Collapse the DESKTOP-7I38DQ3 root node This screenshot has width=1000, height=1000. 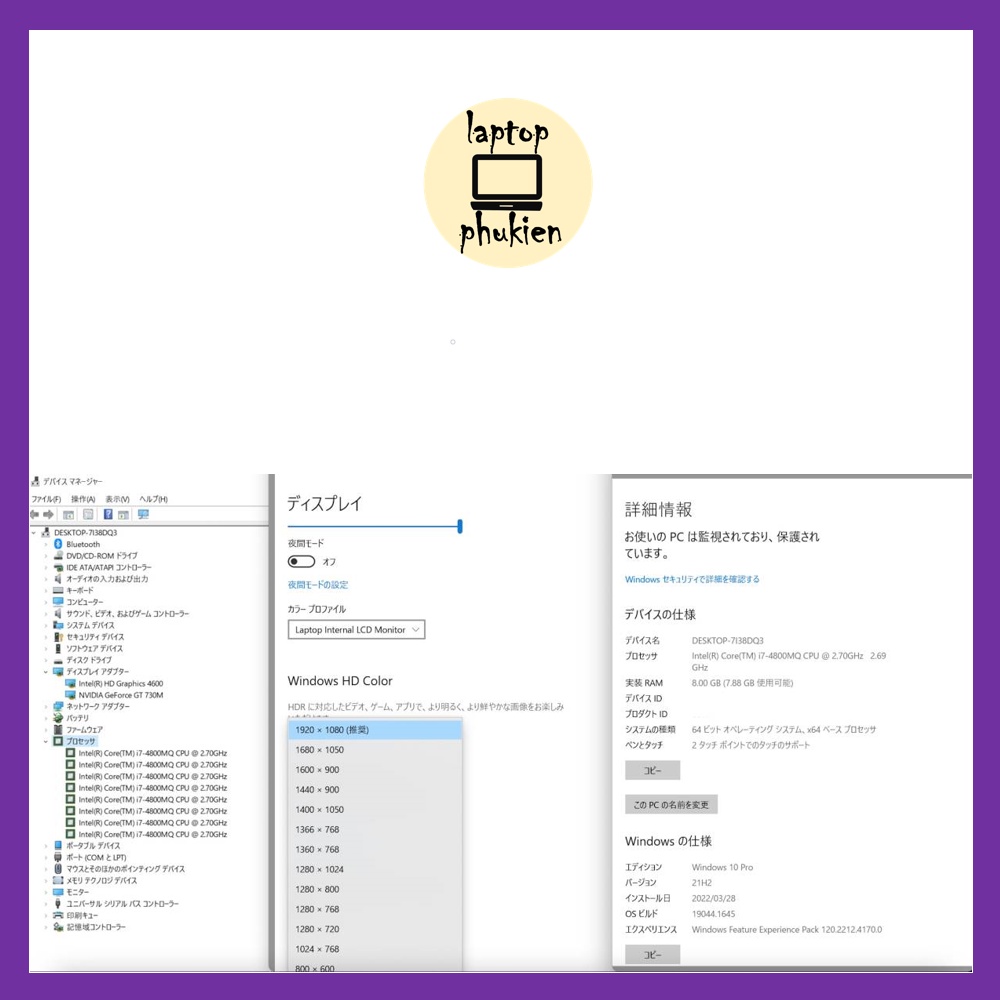(34, 533)
